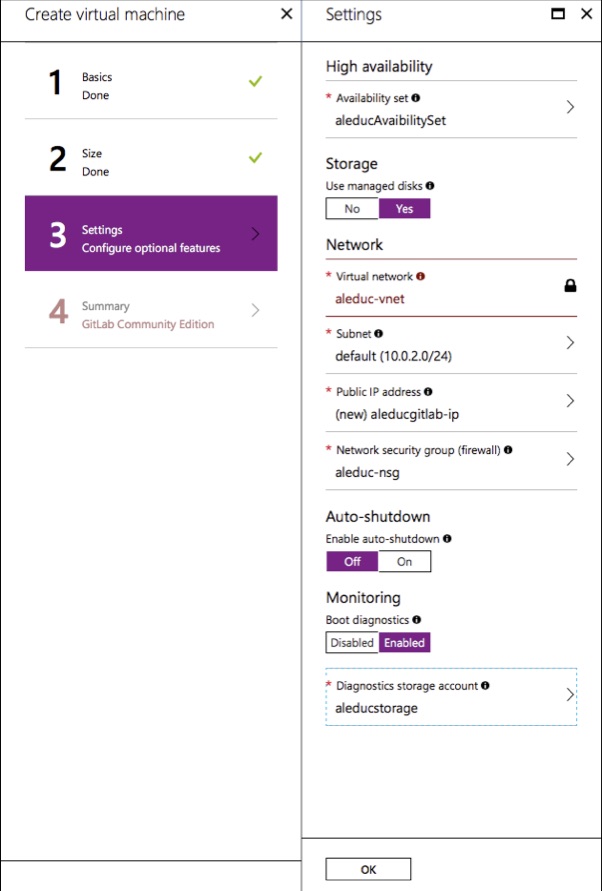Click the lock icon on Virtual network field
Screen dimensions: 602x891
570,285
